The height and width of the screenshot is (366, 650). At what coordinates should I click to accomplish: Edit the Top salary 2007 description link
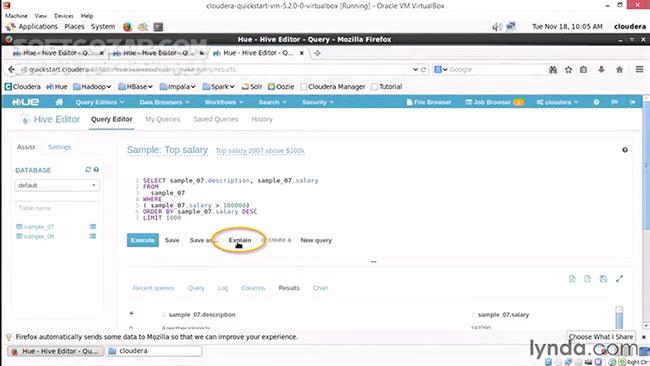click(260, 151)
